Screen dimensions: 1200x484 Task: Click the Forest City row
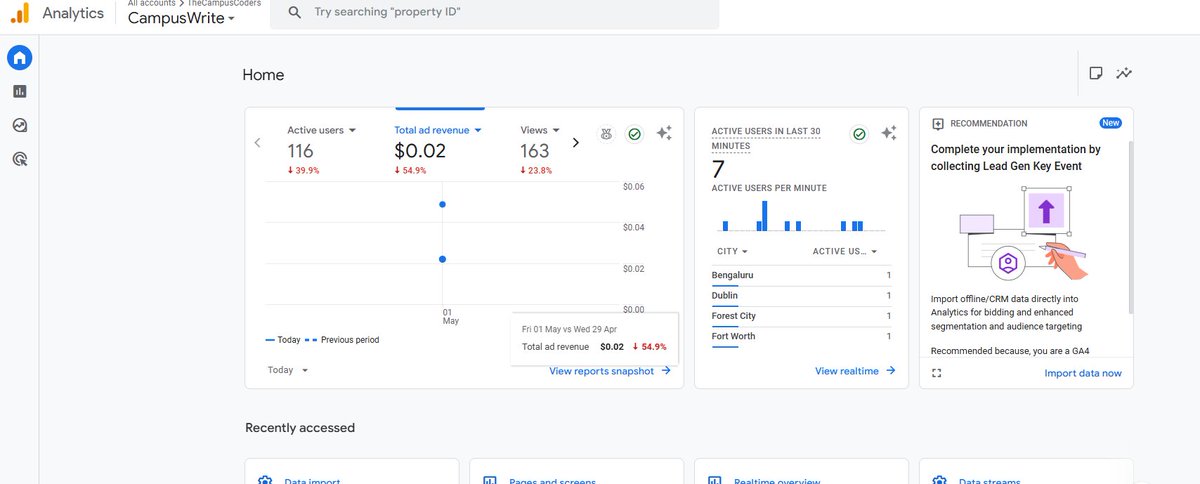point(801,316)
